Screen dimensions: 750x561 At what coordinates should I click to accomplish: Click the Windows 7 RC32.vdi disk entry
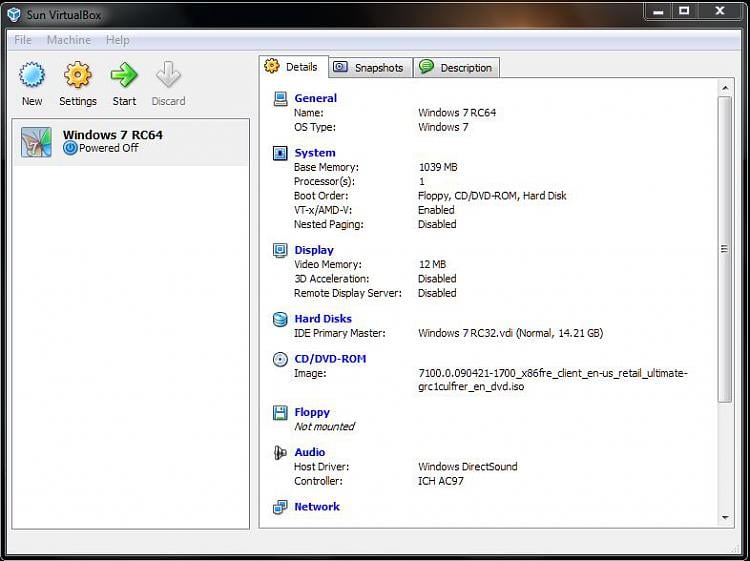click(x=510, y=333)
